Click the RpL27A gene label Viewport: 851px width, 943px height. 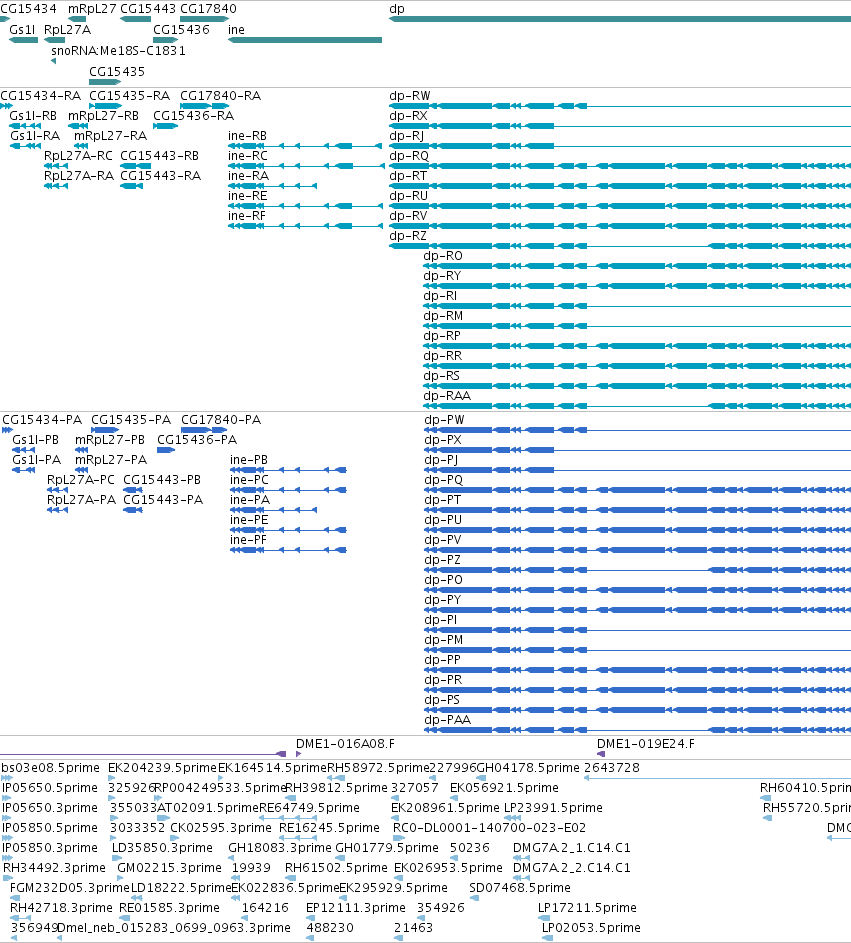(x=67, y=30)
